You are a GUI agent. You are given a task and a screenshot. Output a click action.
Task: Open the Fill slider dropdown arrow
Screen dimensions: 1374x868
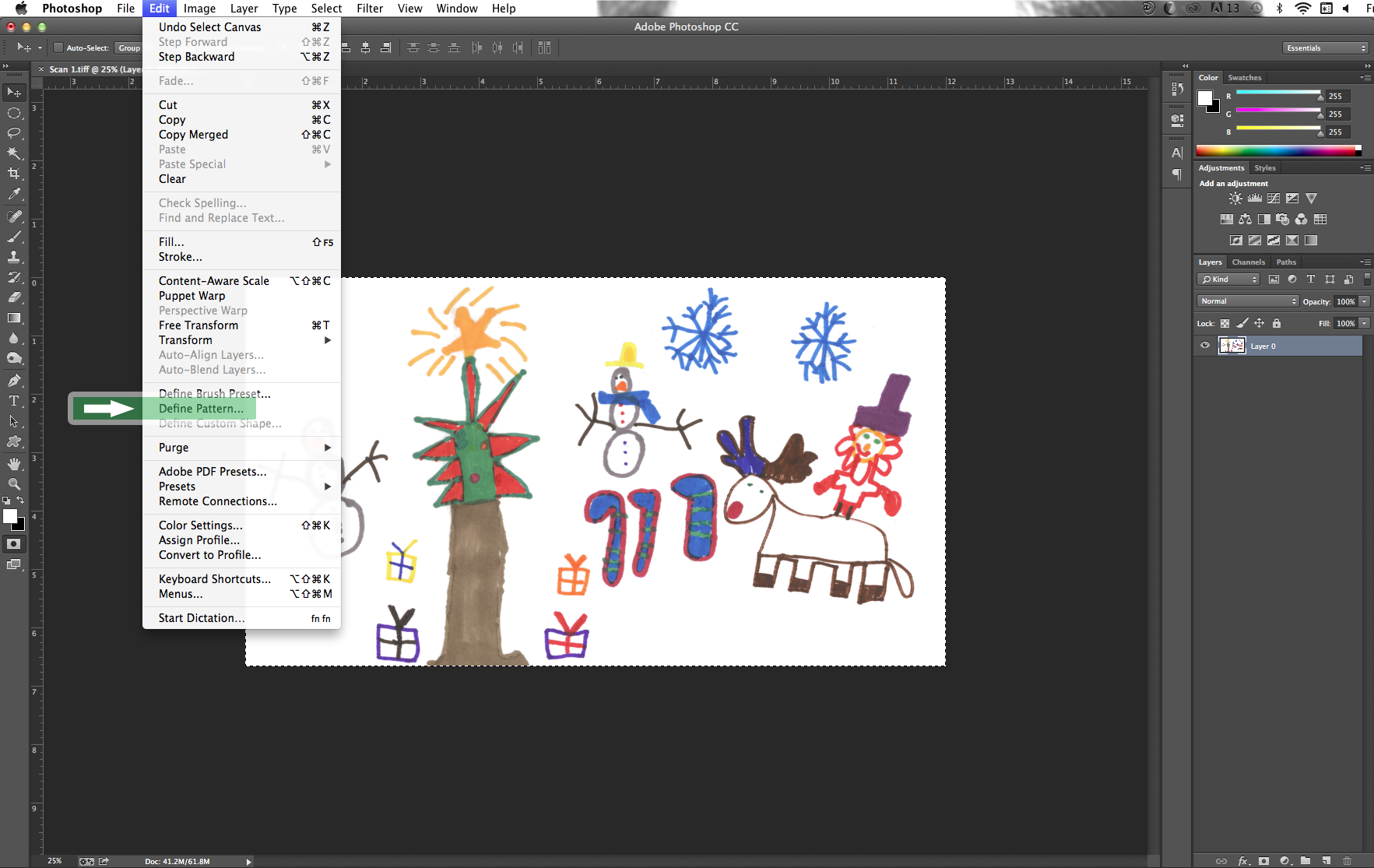1365,323
